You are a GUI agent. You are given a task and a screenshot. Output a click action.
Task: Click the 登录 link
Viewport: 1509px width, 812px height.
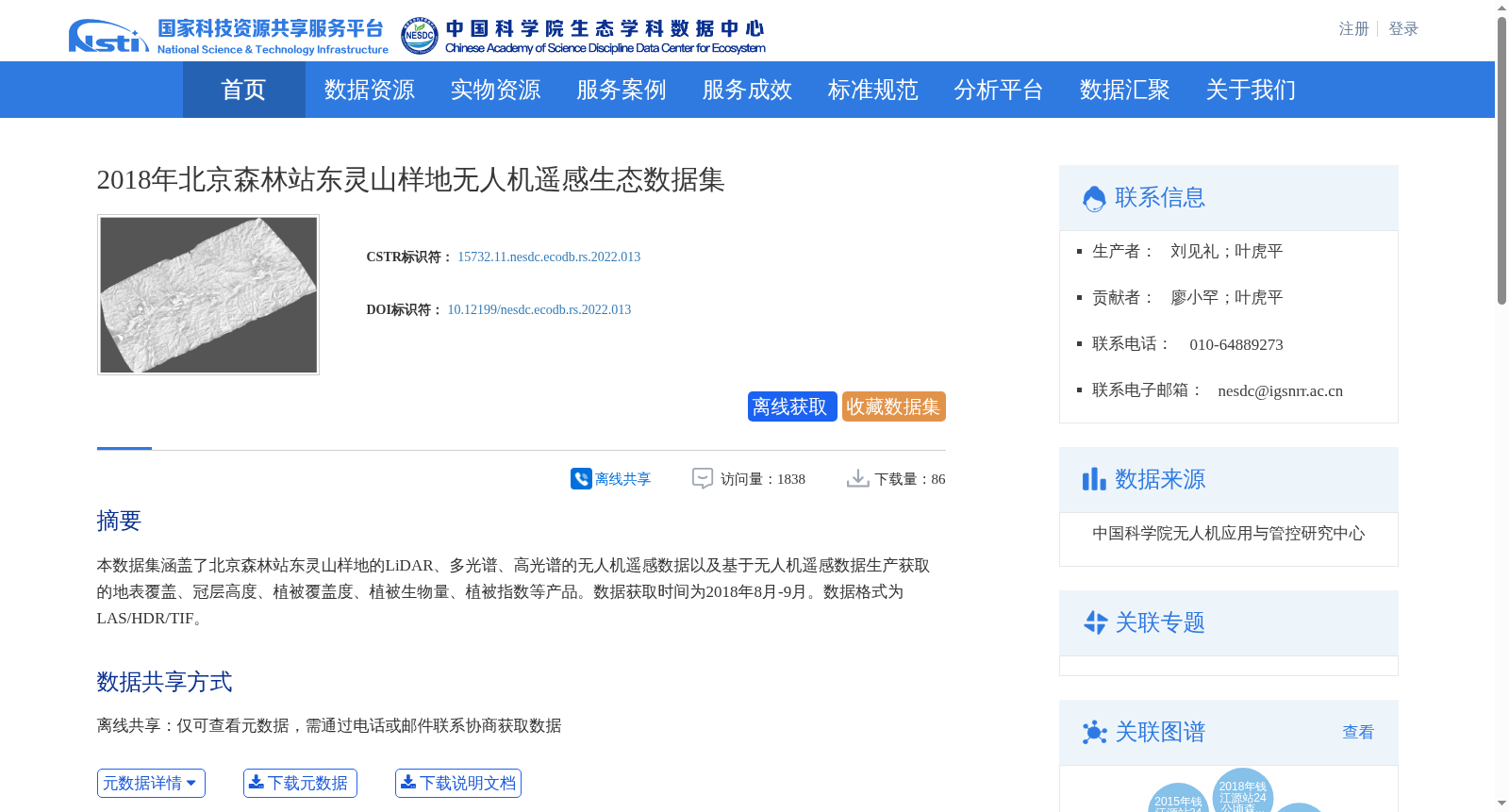click(1403, 29)
